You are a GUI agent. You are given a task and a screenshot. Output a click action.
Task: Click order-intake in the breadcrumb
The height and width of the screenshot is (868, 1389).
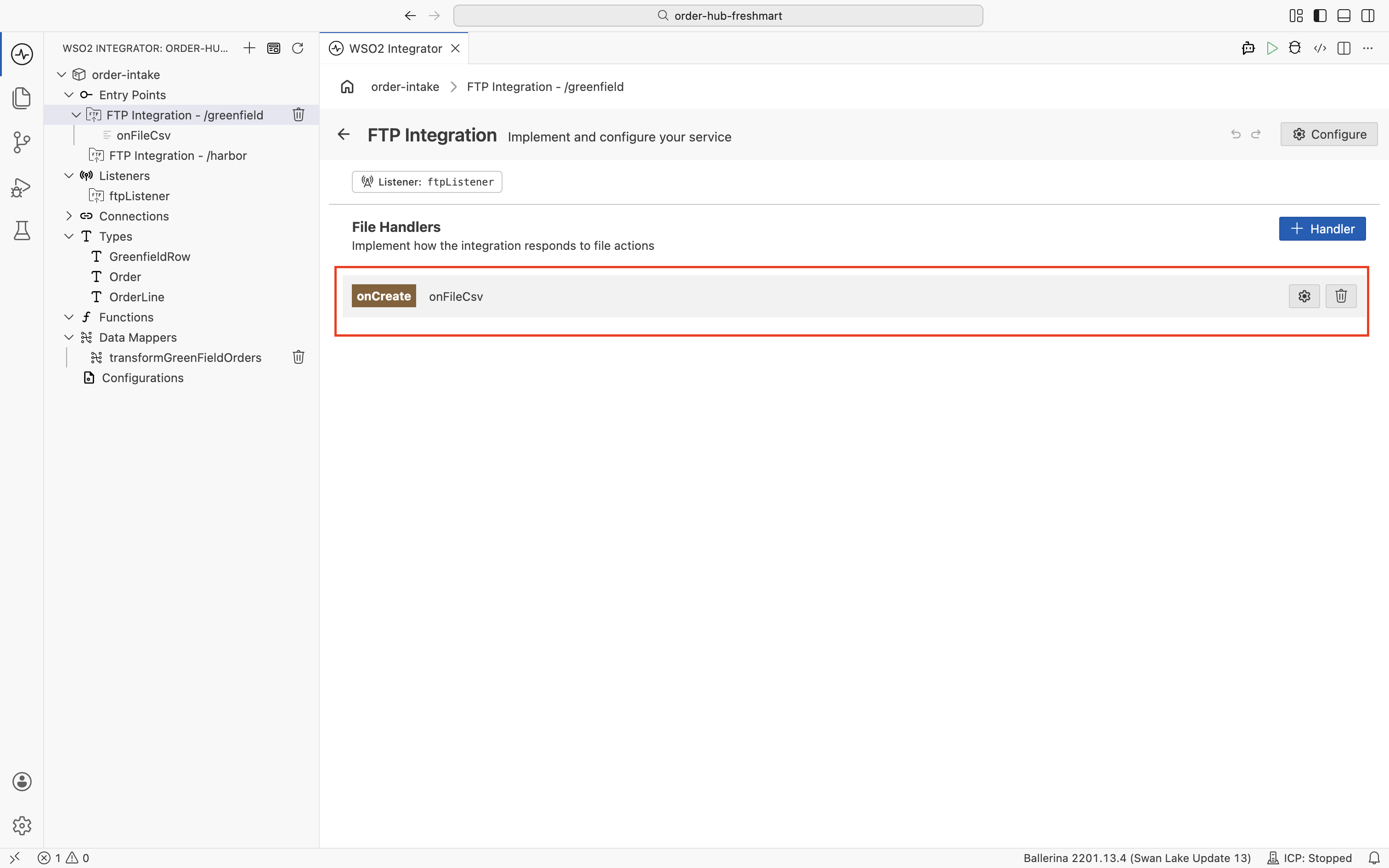pyautogui.click(x=405, y=87)
